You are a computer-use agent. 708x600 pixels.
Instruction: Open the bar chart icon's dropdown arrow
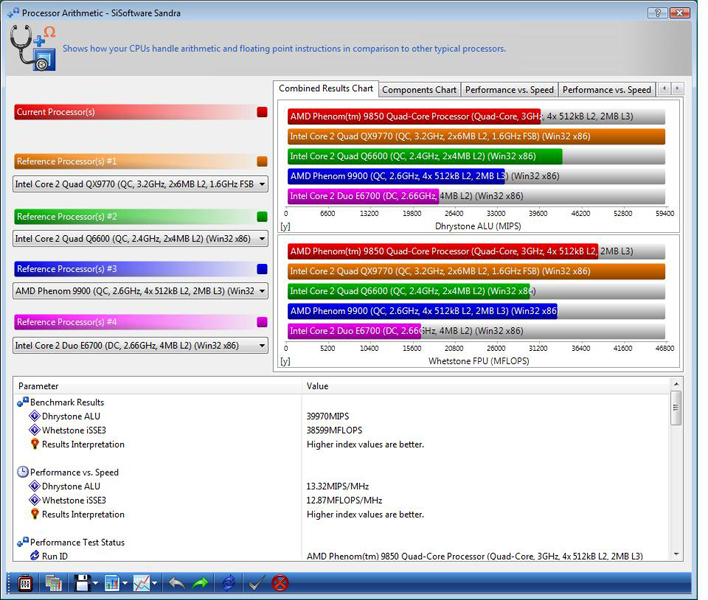click(x=125, y=583)
